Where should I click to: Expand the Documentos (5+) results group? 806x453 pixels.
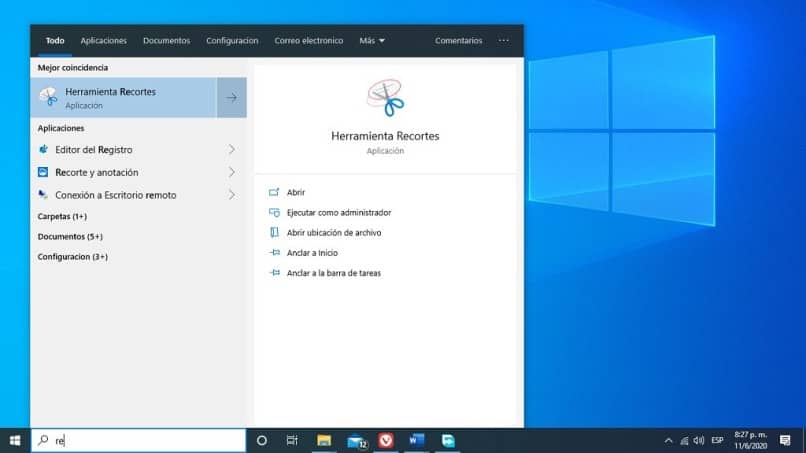click(x=70, y=237)
